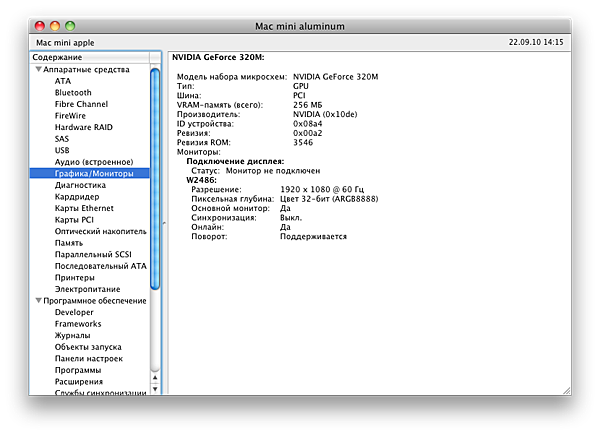Open Панели настроек entry

[x=89, y=358]
